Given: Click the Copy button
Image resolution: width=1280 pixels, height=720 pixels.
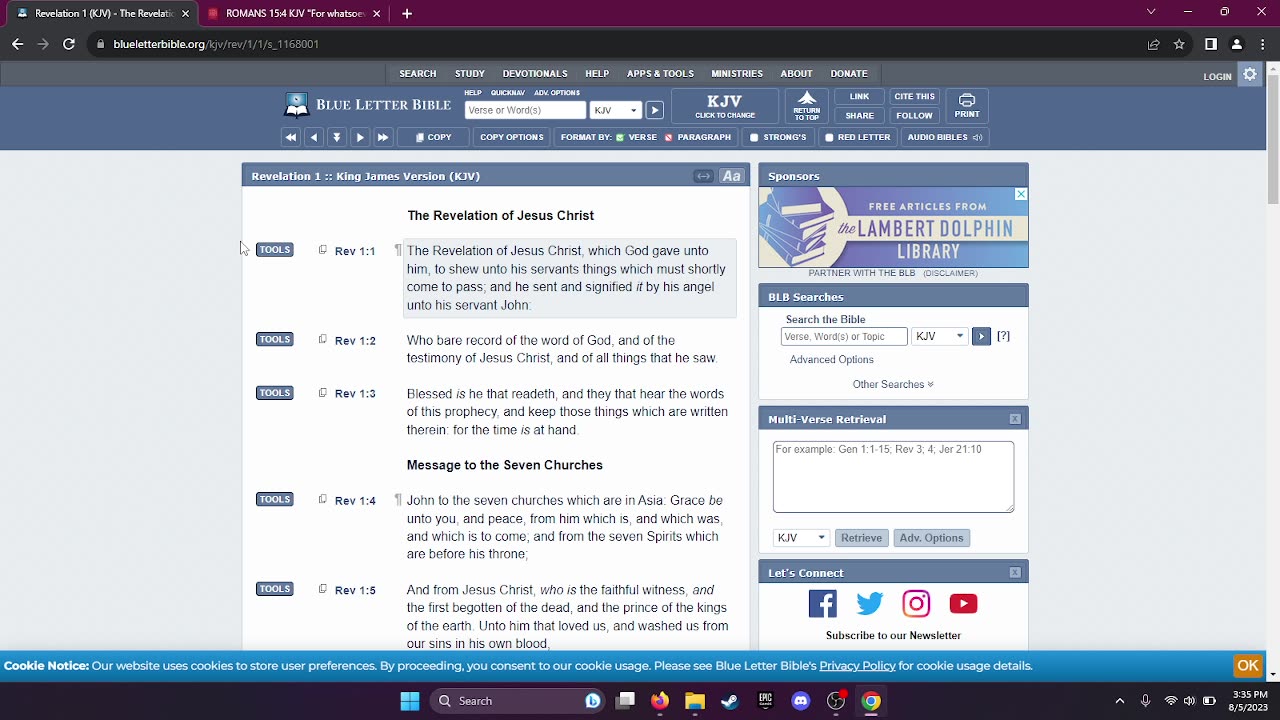Looking at the screenshot, I should coord(434,137).
